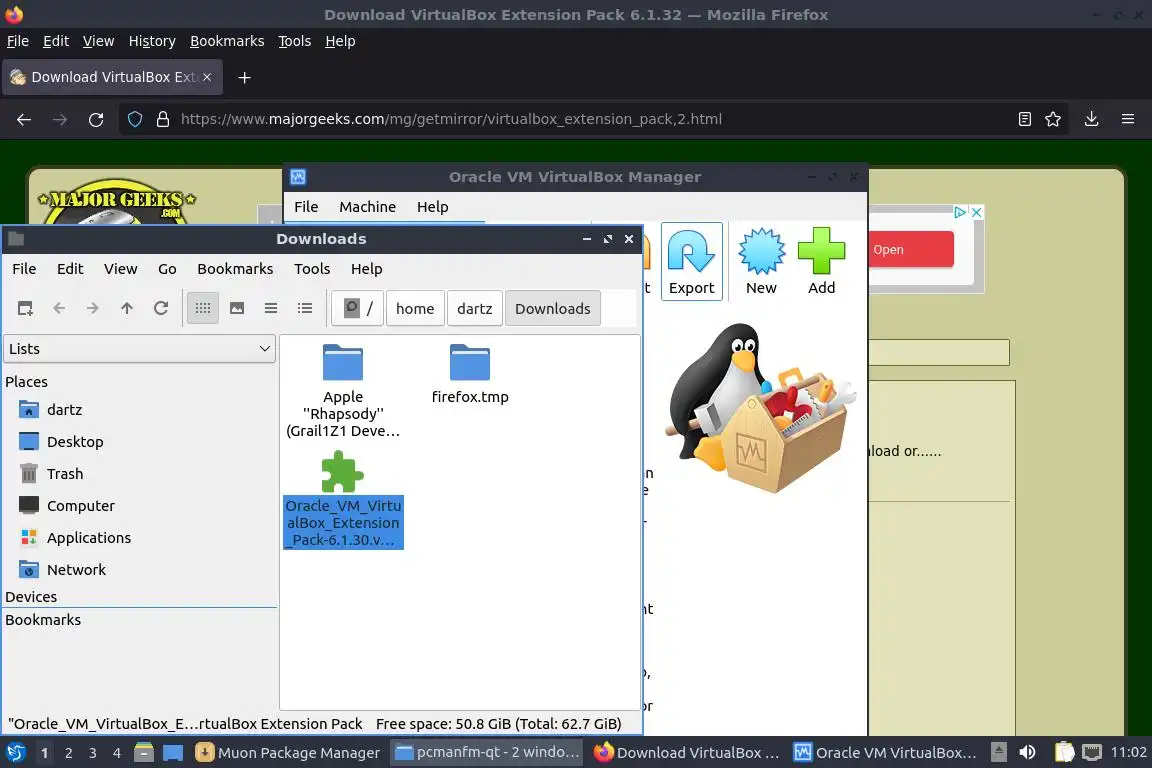Click the file manager launcher in taskbar
Viewport: 1152px width, 768px height.
144,753
